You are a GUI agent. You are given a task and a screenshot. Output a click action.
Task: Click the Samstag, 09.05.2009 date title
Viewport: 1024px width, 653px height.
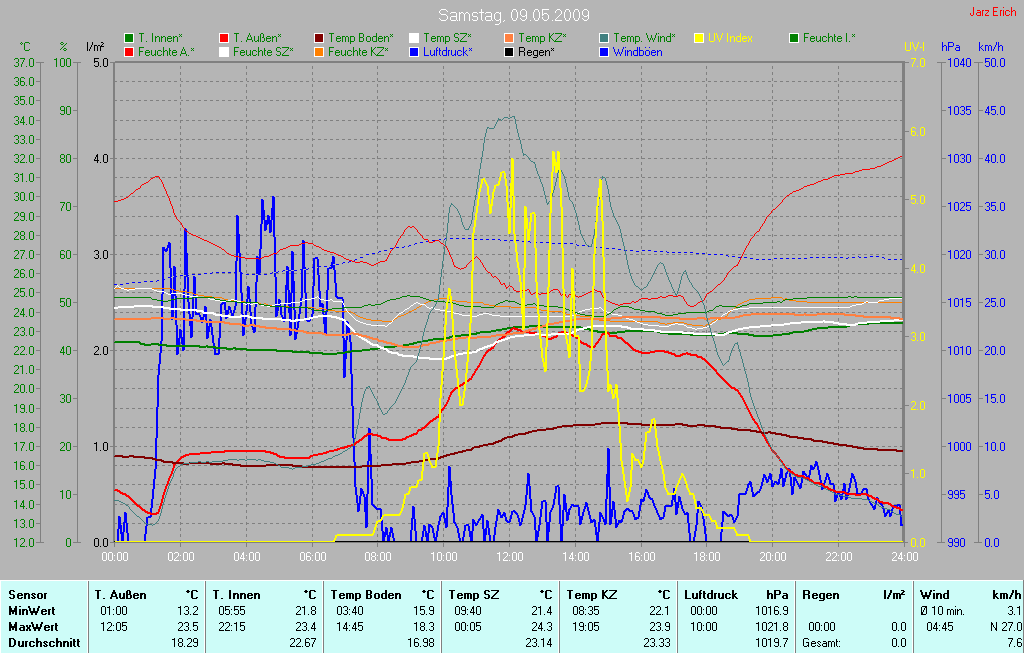(514, 15)
